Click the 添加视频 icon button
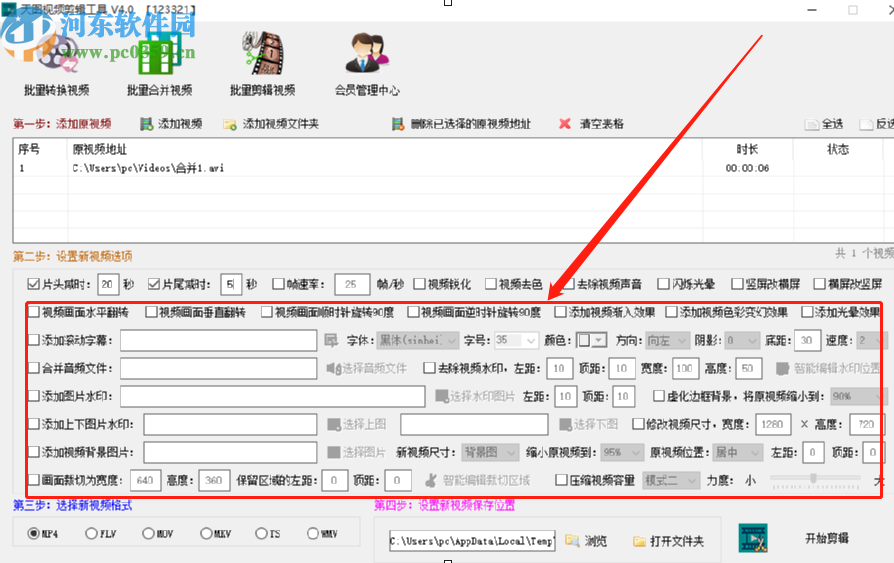Image resolution: width=894 pixels, height=563 pixels. pos(147,124)
